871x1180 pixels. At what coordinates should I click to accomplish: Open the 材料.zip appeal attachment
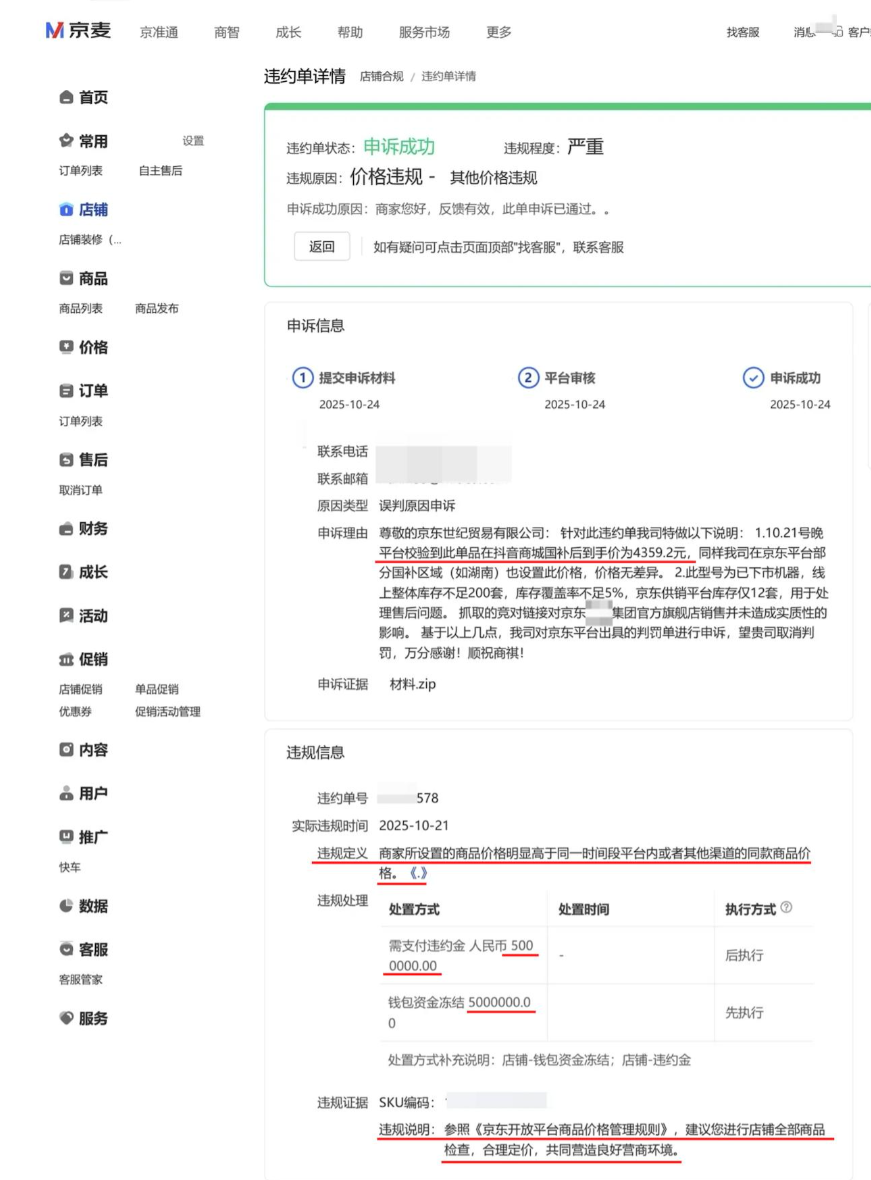click(x=412, y=685)
